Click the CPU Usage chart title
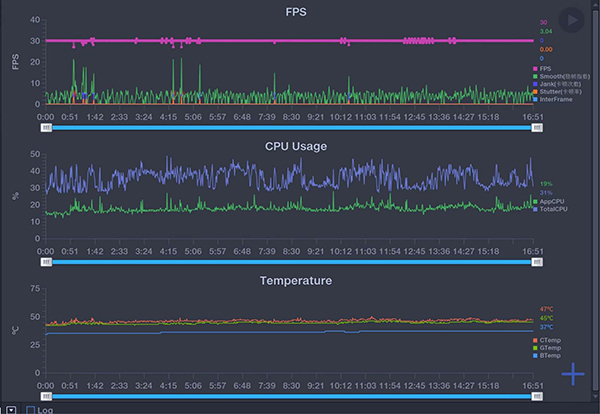Viewport: 600px width, 414px height. tap(295, 146)
